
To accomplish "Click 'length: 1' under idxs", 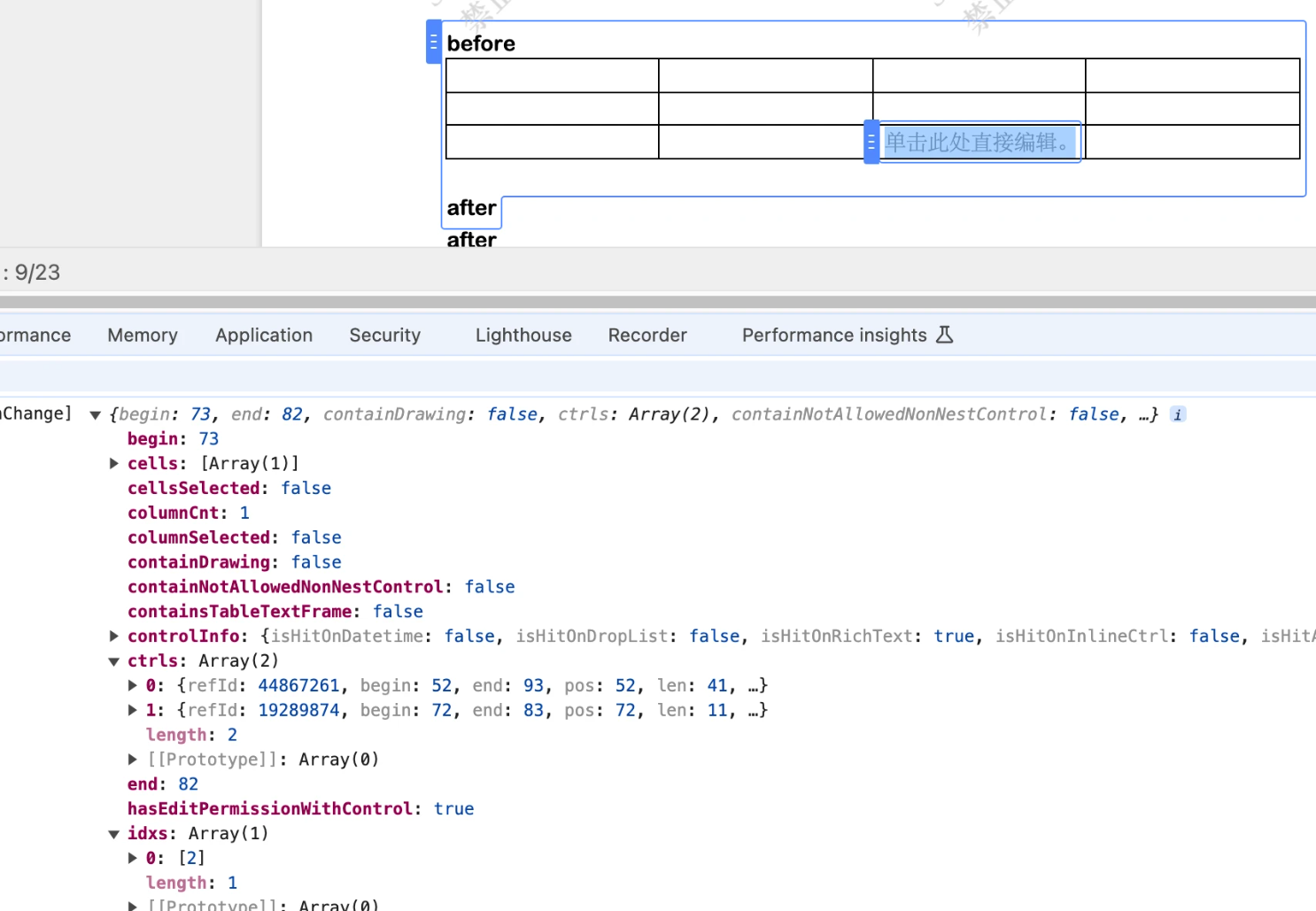I will 191,883.
